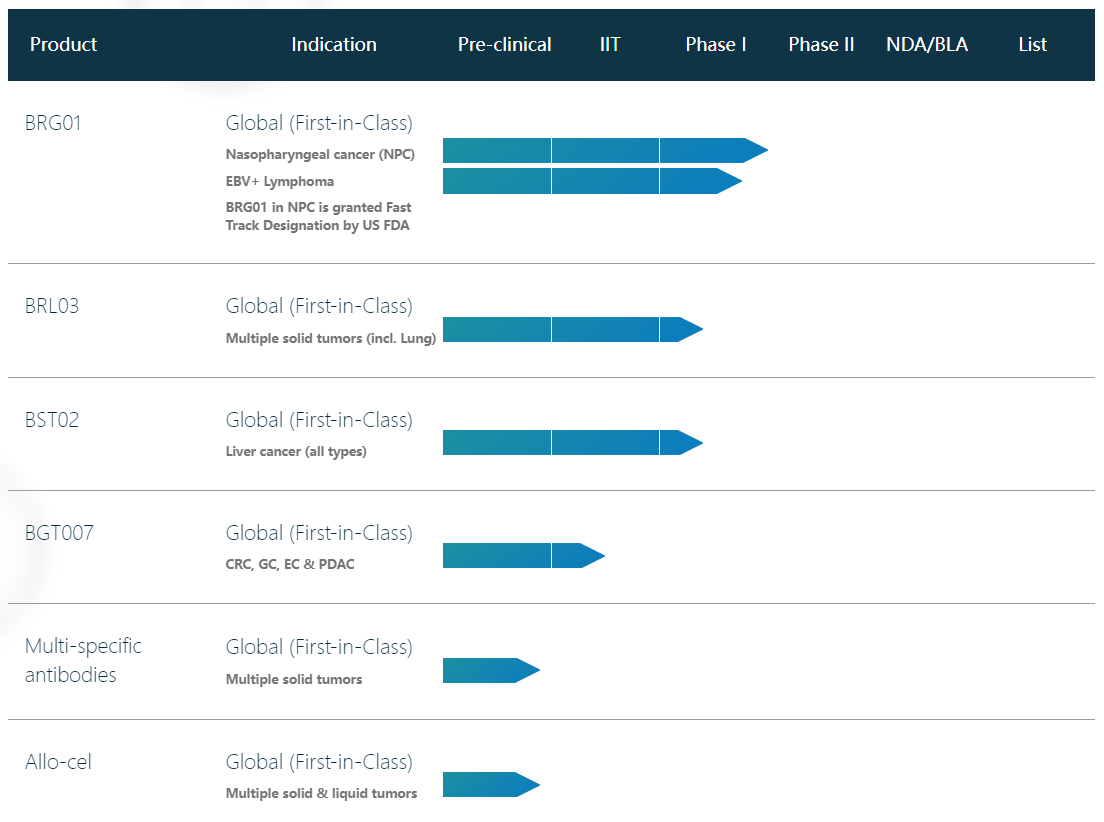The height and width of the screenshot is (822, 1104).
Task: Select the BGT007 product name
Action: pyautogui.click(x=59, y=533)
